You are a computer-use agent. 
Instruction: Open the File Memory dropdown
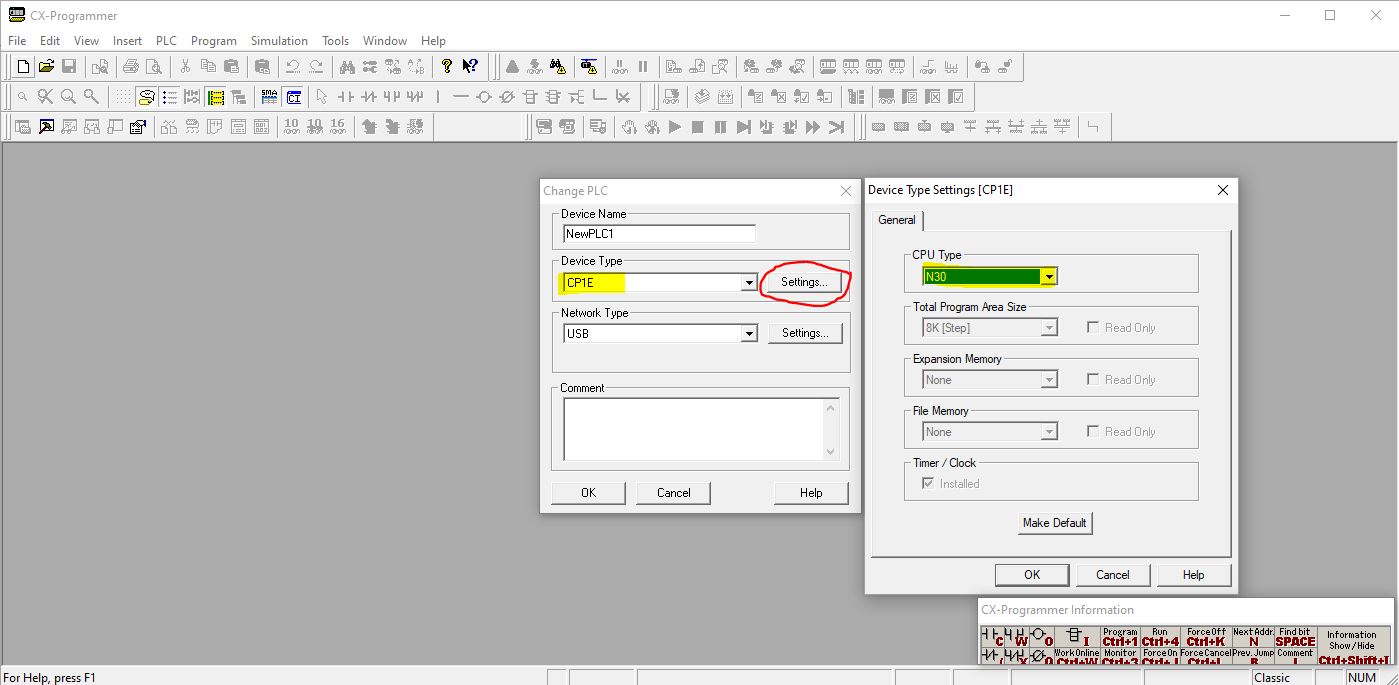click(1049, 432)
